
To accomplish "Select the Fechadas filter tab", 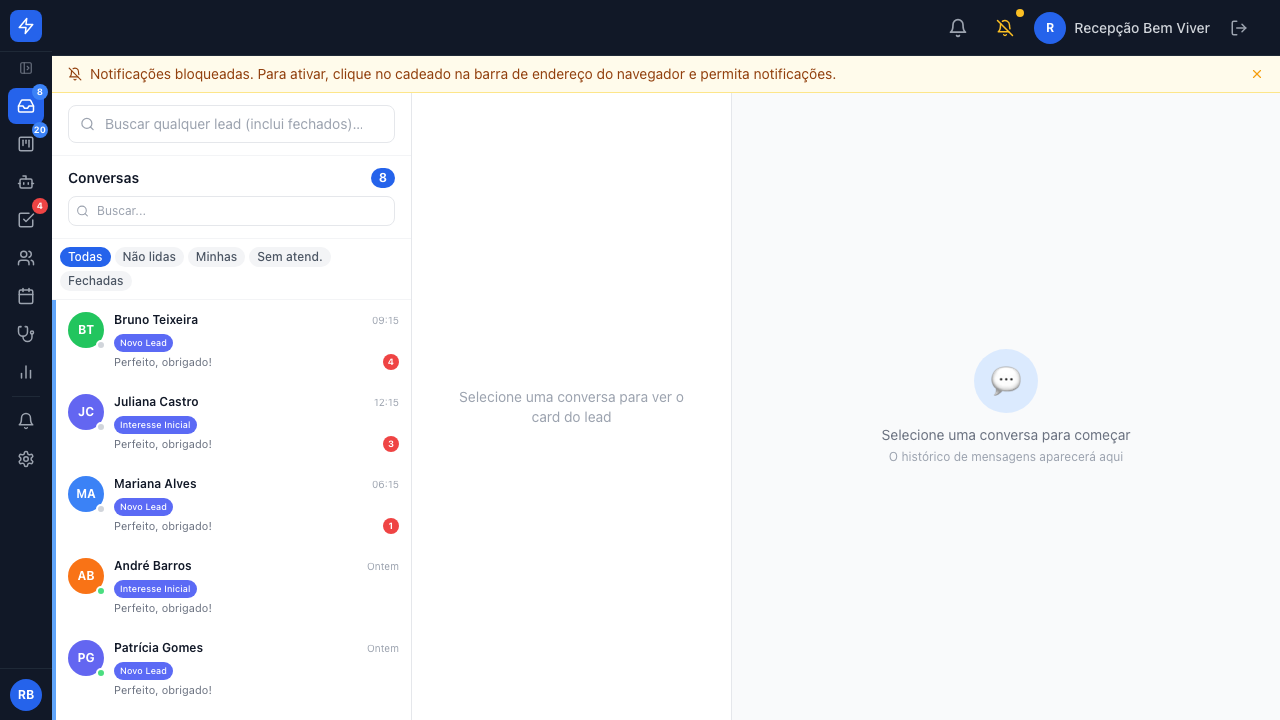I will (96, 281).
